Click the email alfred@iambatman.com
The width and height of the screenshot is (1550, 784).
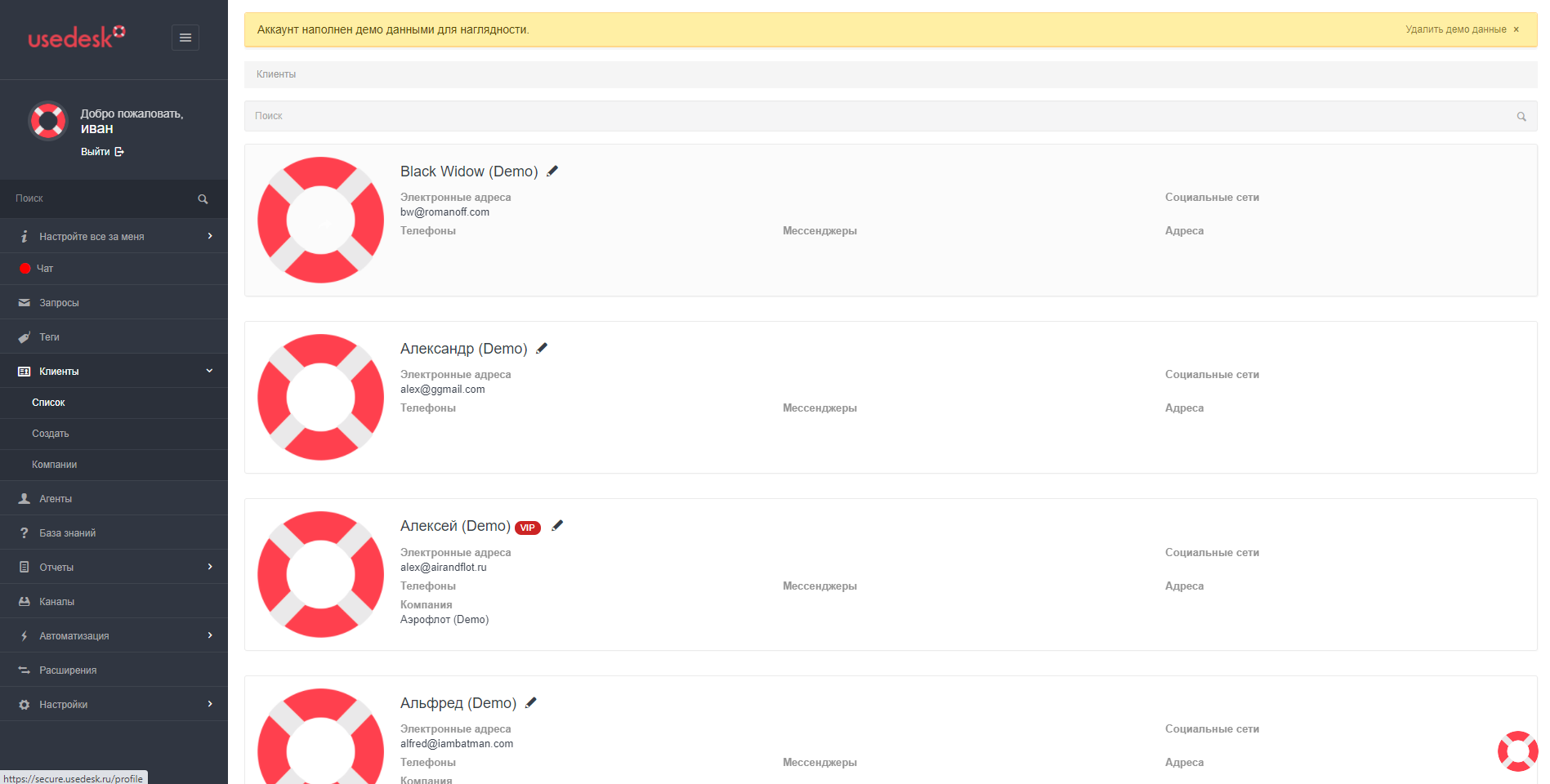pos(457,744)
